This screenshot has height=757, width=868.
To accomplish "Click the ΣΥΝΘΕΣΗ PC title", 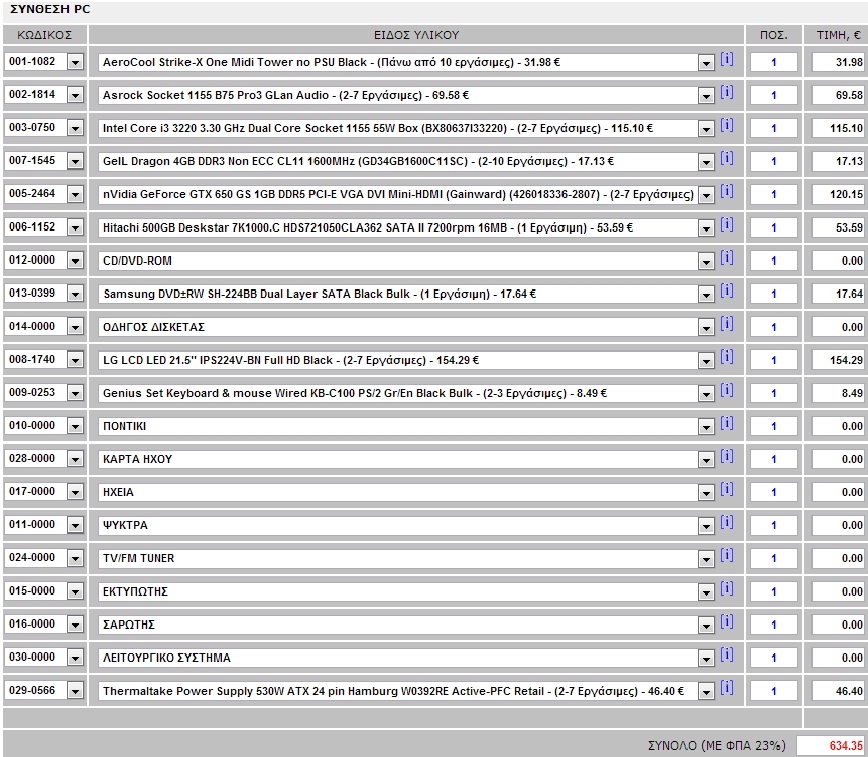I will pos(50,9).
